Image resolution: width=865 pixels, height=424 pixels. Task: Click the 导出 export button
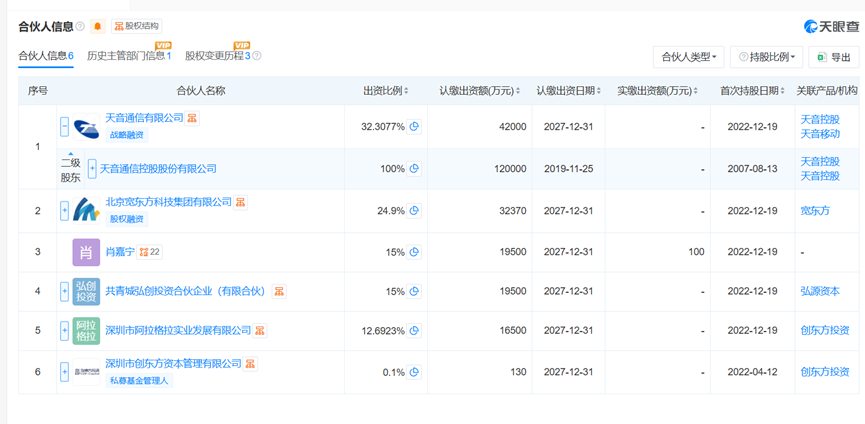(834, 57)
